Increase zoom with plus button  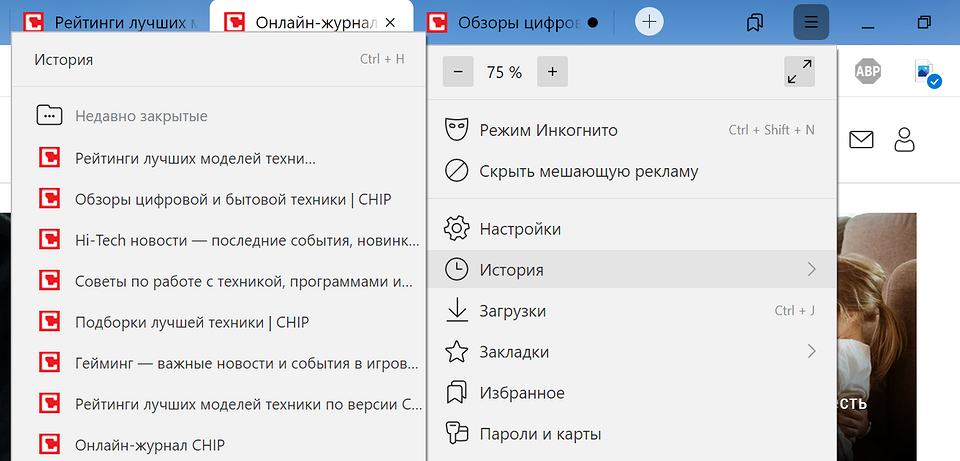pos(552,72)
